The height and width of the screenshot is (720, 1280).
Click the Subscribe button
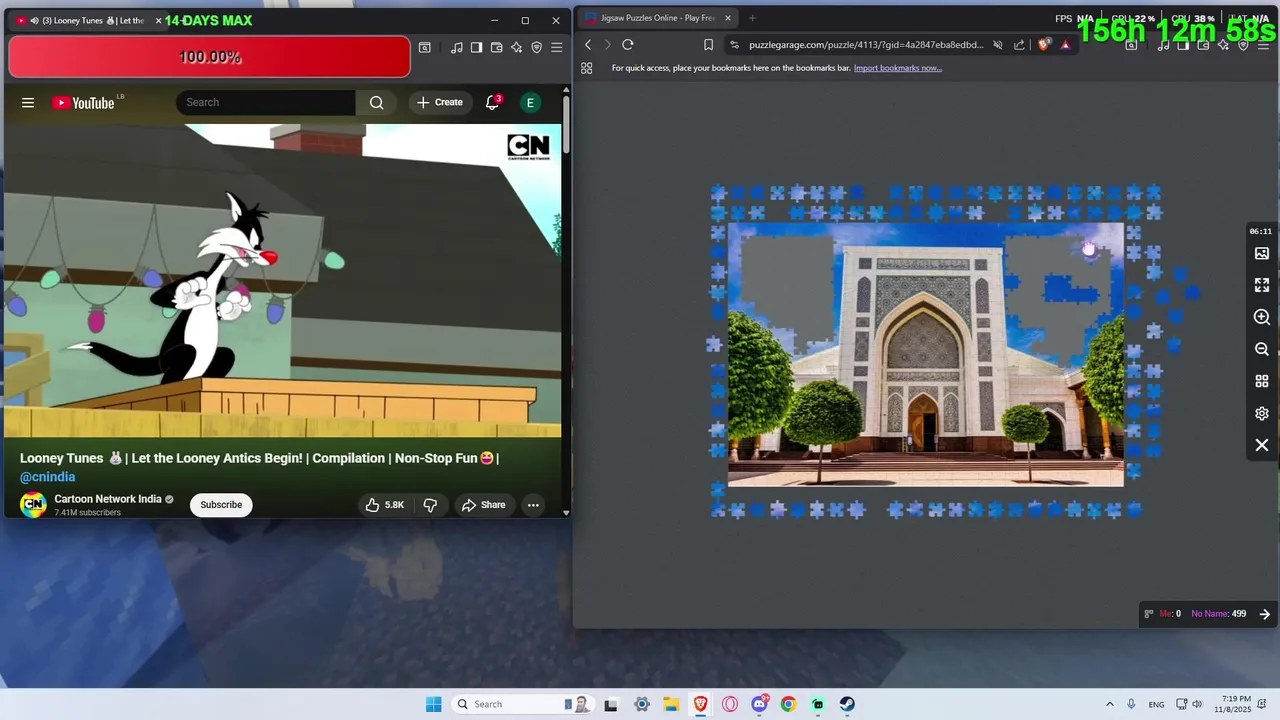click(x=221, y=505)
